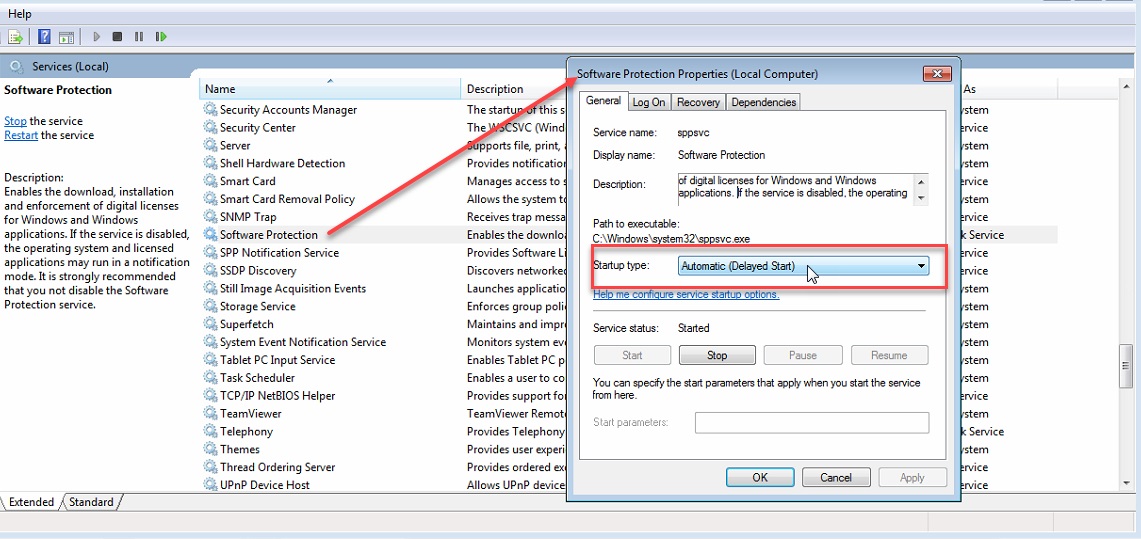Viewport: 1141px width, 539px height.
Task: Click the Cancel button
Action: click(x=835, y=478)
